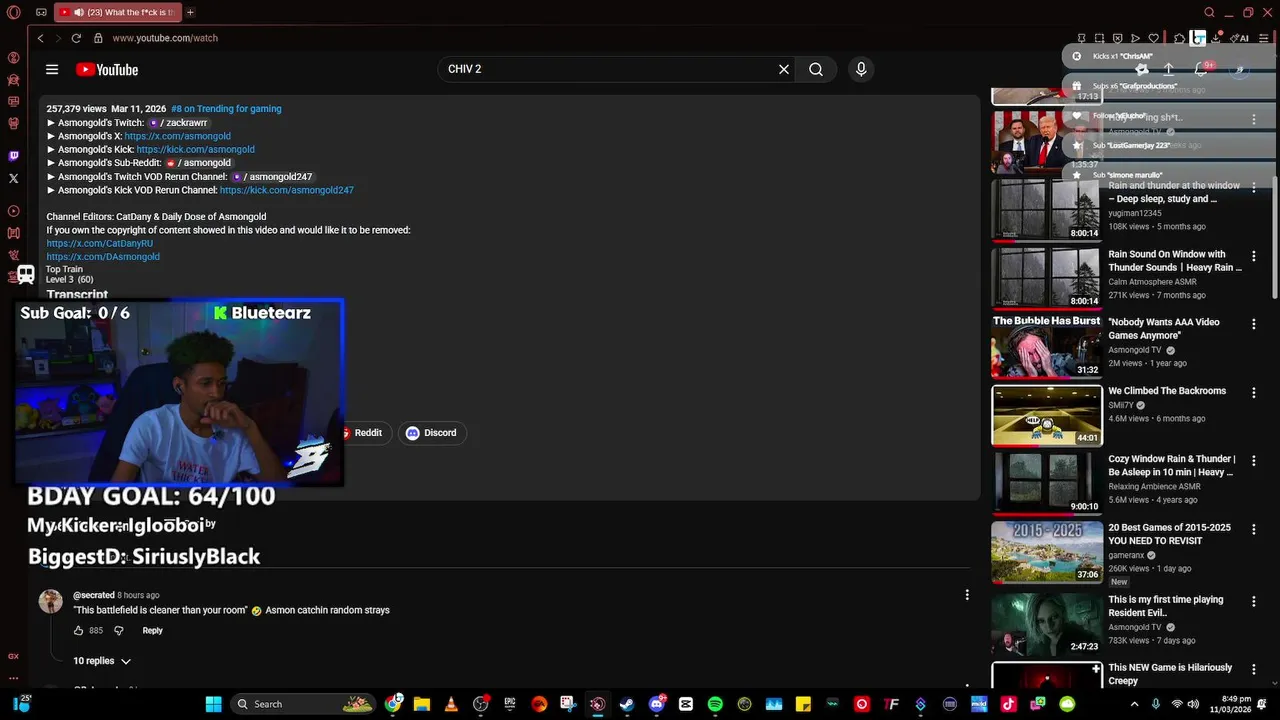This screenshot has height=720, width=1280.
Task: Open Spotify from the taskbar
Action: pyautogui.click(x=715, y=704)
